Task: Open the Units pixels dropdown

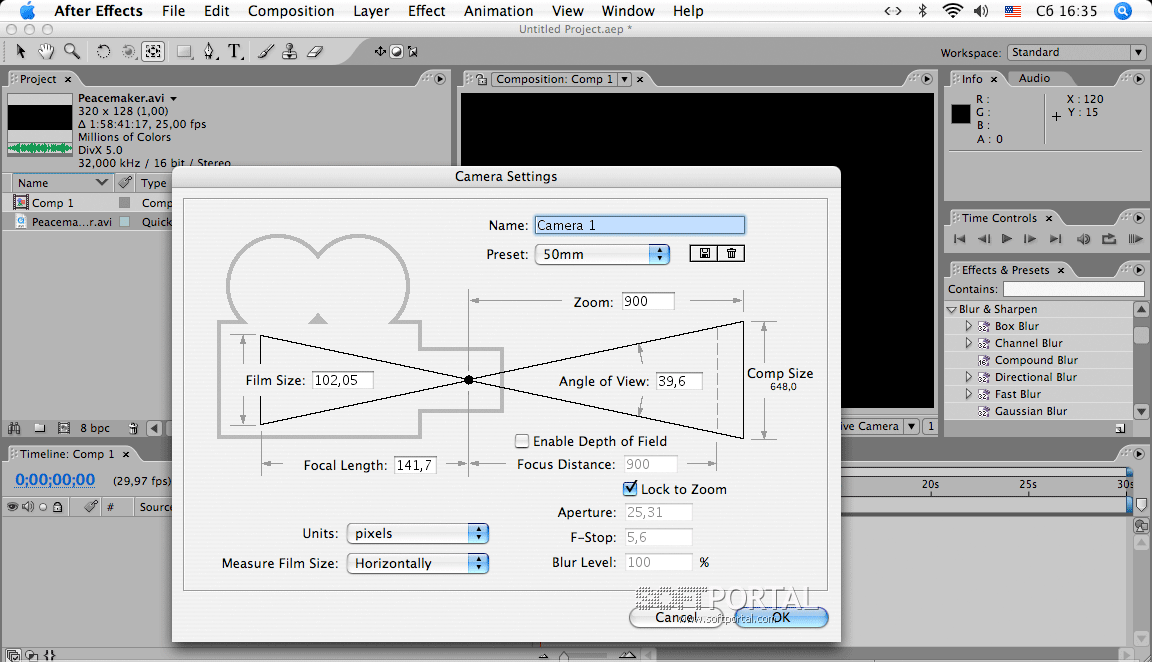Action: (x=417, y=533)
